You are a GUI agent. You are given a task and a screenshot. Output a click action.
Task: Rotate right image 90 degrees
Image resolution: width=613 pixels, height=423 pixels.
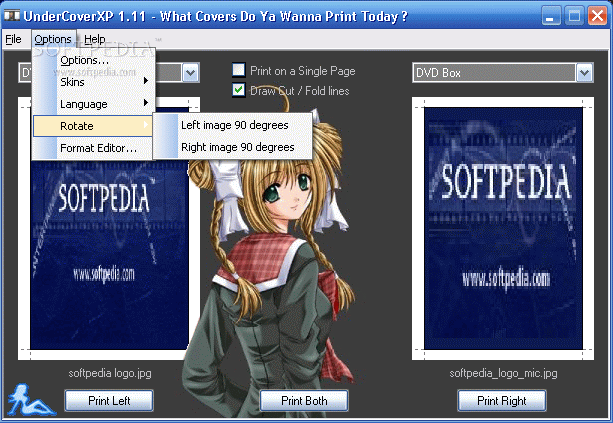[233, 147]
